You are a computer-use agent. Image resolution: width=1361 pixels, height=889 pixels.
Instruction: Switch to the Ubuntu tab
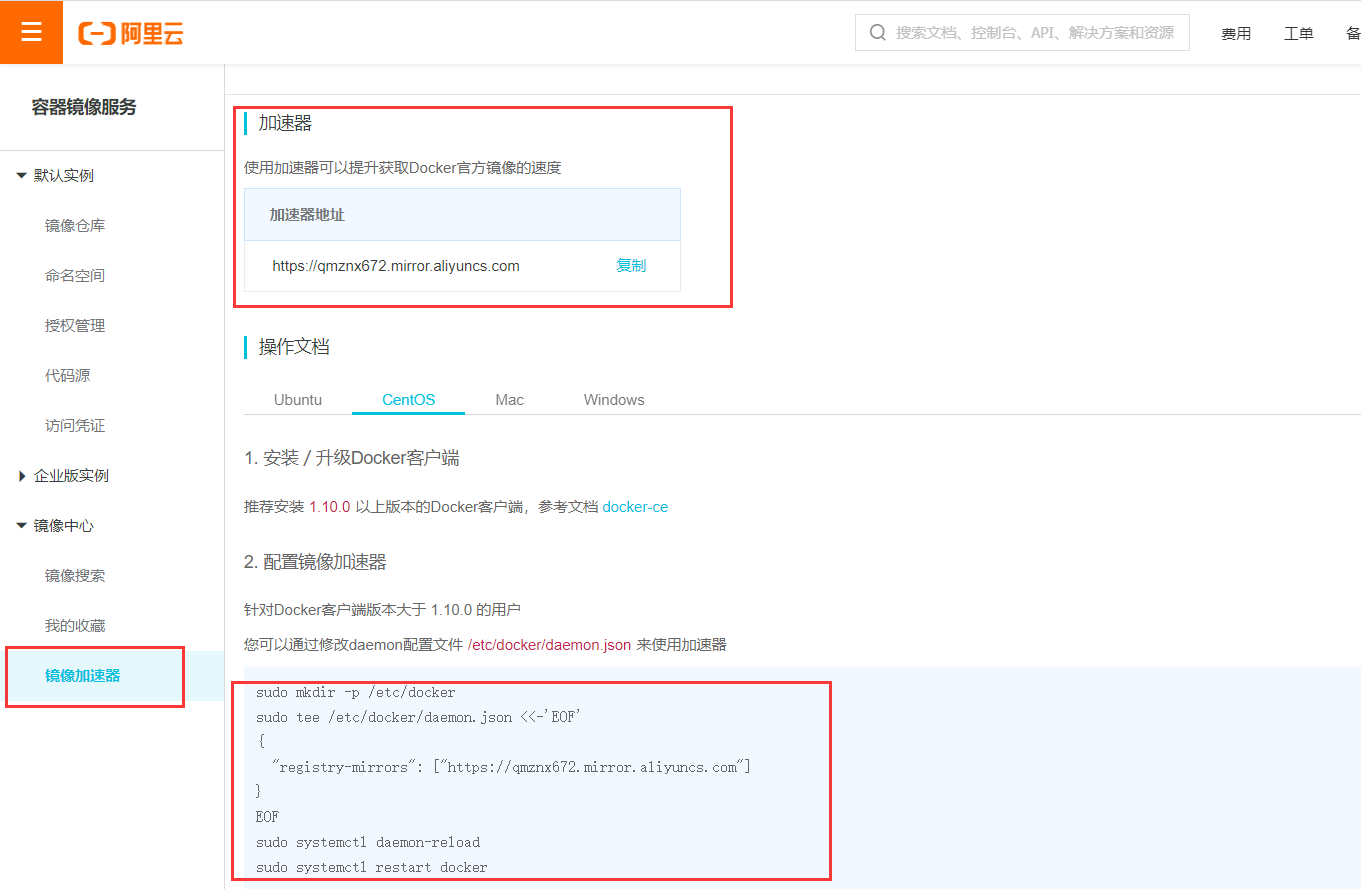298,400
